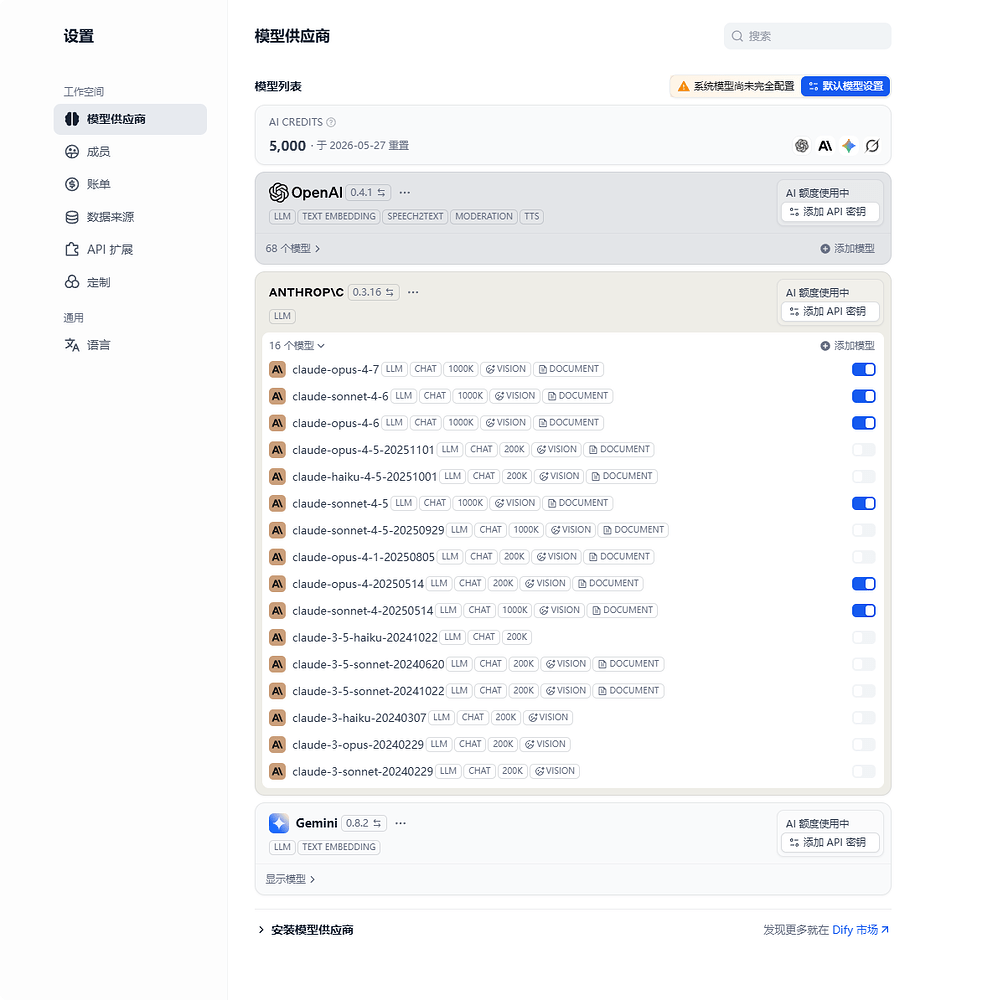This screenshot has width=1002, height=1000.
Task: Click the Anthropic icon in AI credits row
Action: coord(825,146)
